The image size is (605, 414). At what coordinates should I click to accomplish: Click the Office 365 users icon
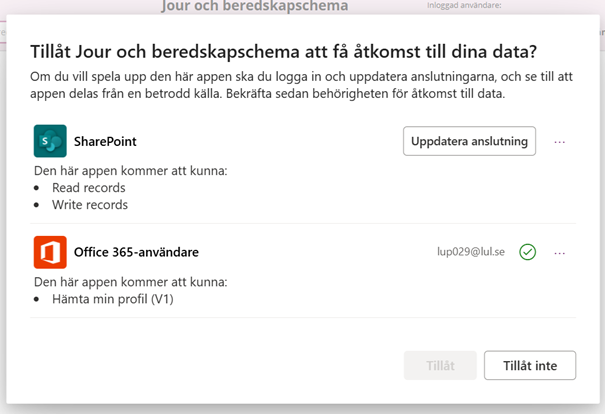click(50, 252)
